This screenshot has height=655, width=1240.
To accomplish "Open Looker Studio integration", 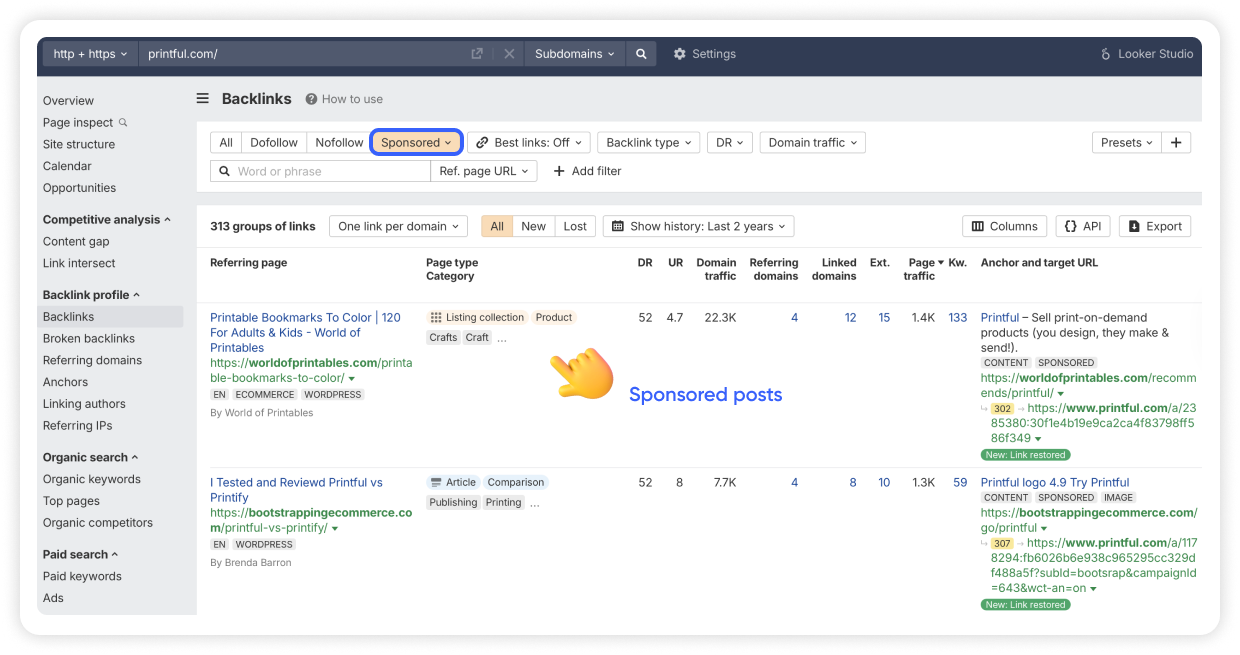I will (x=1146, y=54).
